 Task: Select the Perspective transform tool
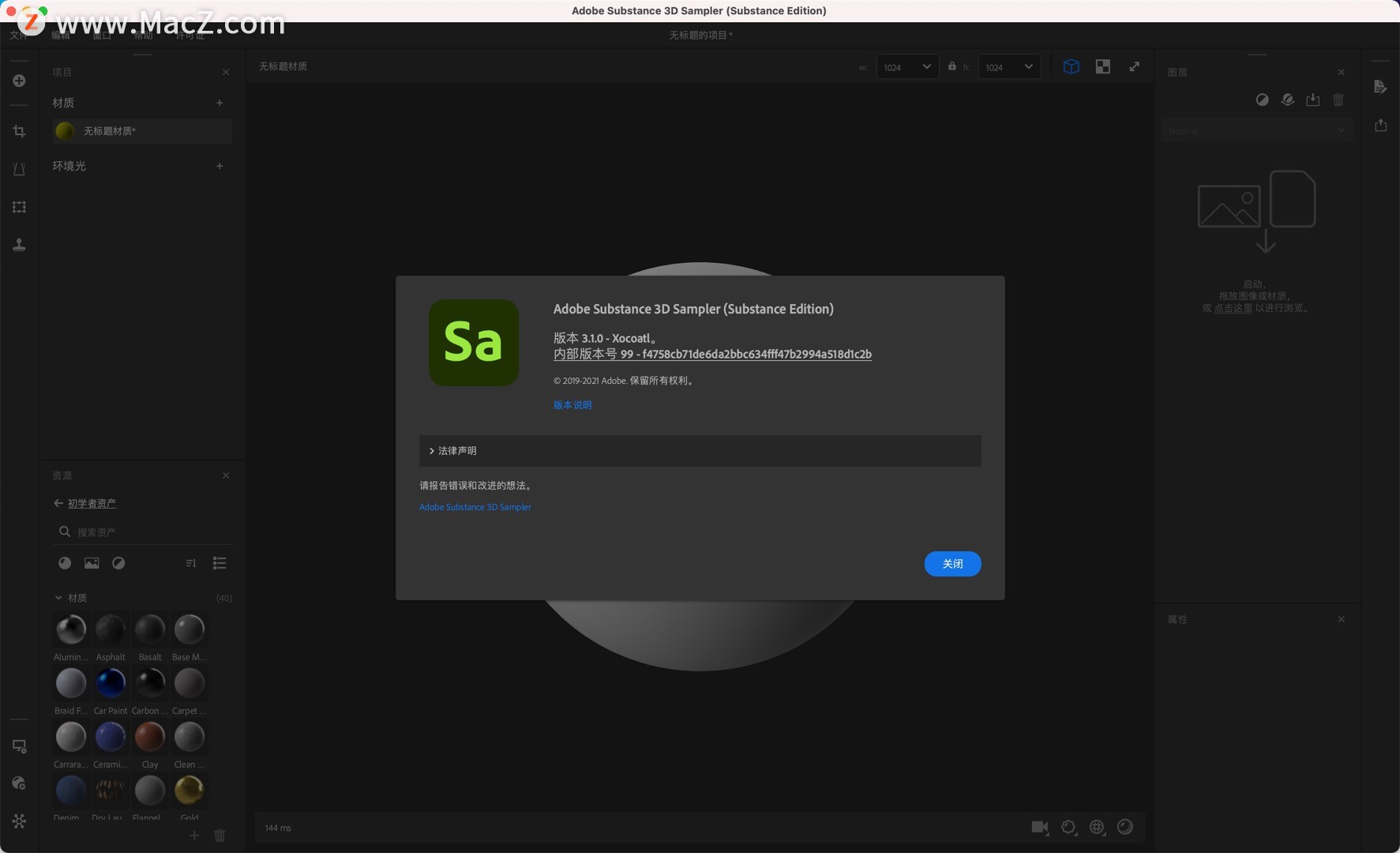(19, 169)
